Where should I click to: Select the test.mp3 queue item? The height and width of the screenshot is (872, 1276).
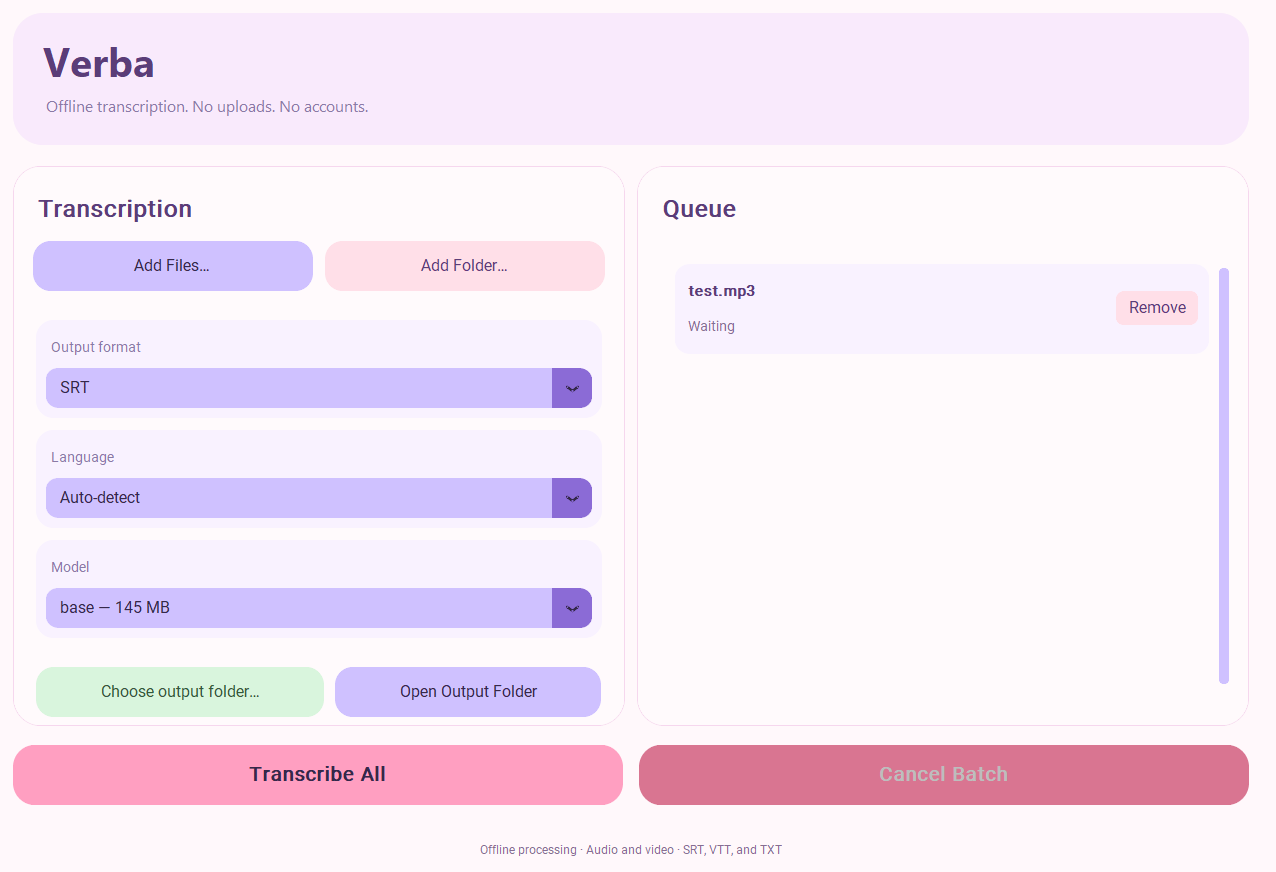(x=942, y=309)
